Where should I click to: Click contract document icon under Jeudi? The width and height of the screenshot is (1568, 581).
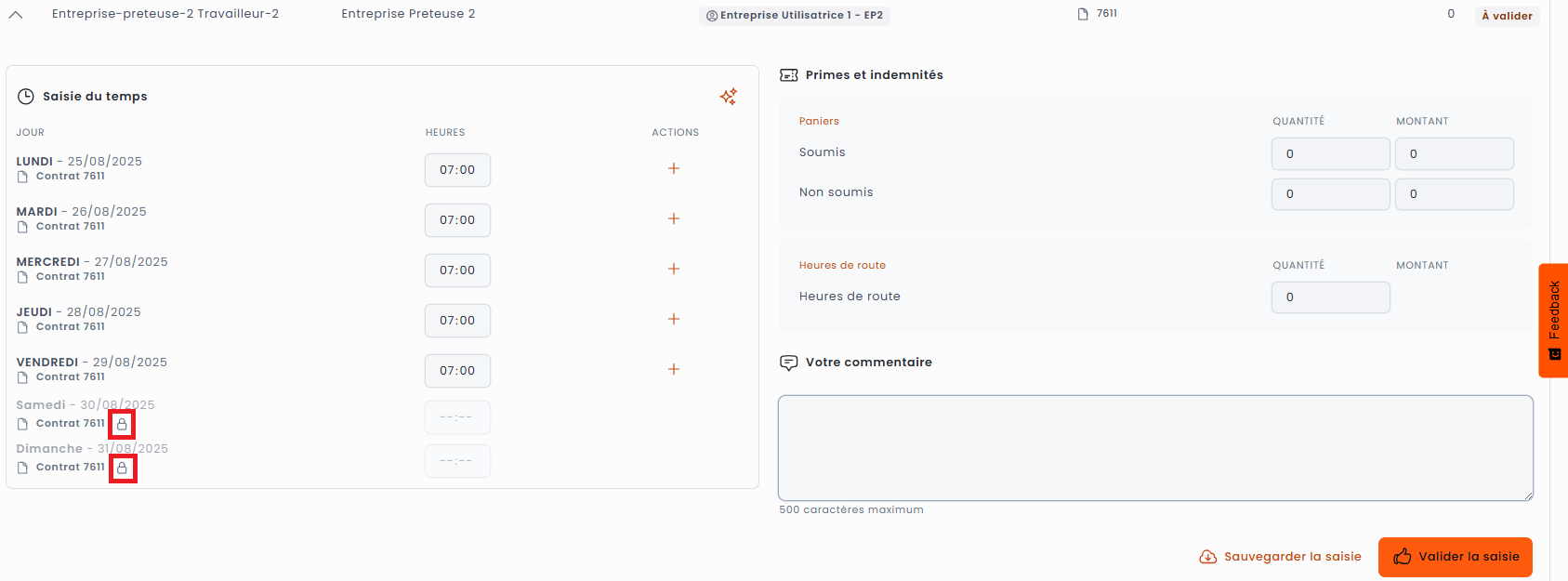click(x=22, y=327)
